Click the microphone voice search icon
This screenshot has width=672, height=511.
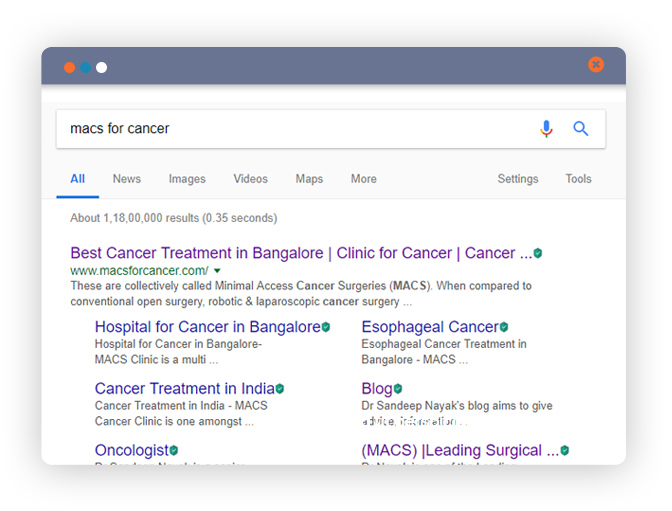pyautogui.click(x=546, y=129)
